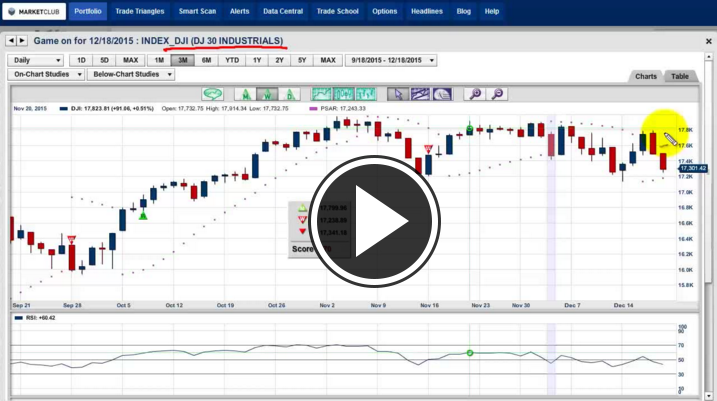Open the Data Central menu
Image resolution: width=717 pixels, height=401 pixels.
point(283,11)
